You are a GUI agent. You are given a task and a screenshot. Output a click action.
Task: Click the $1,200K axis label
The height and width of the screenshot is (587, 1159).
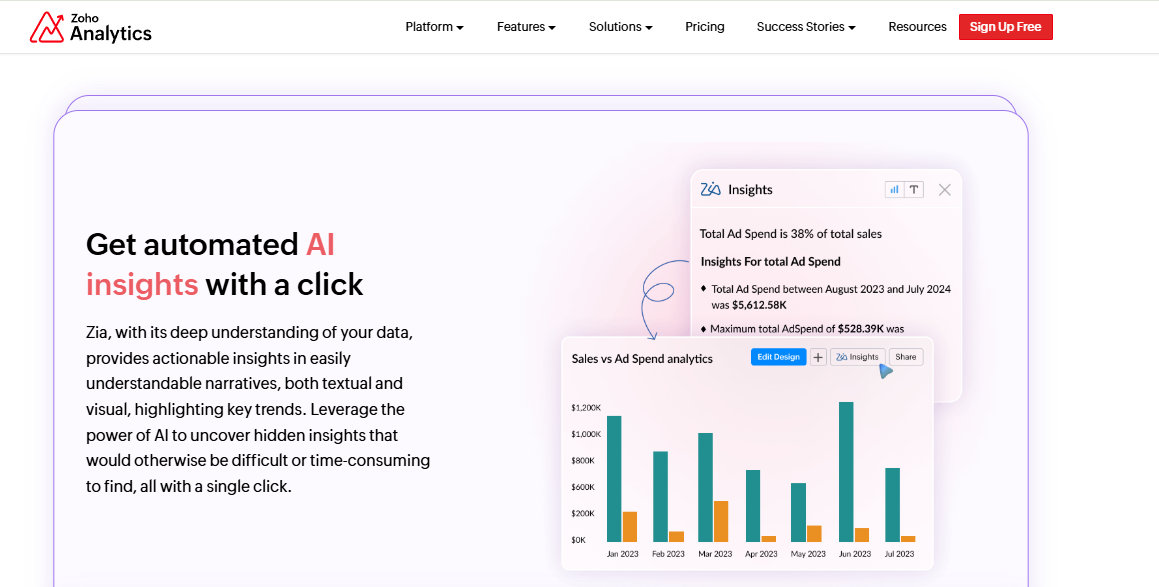click(585, 407)
